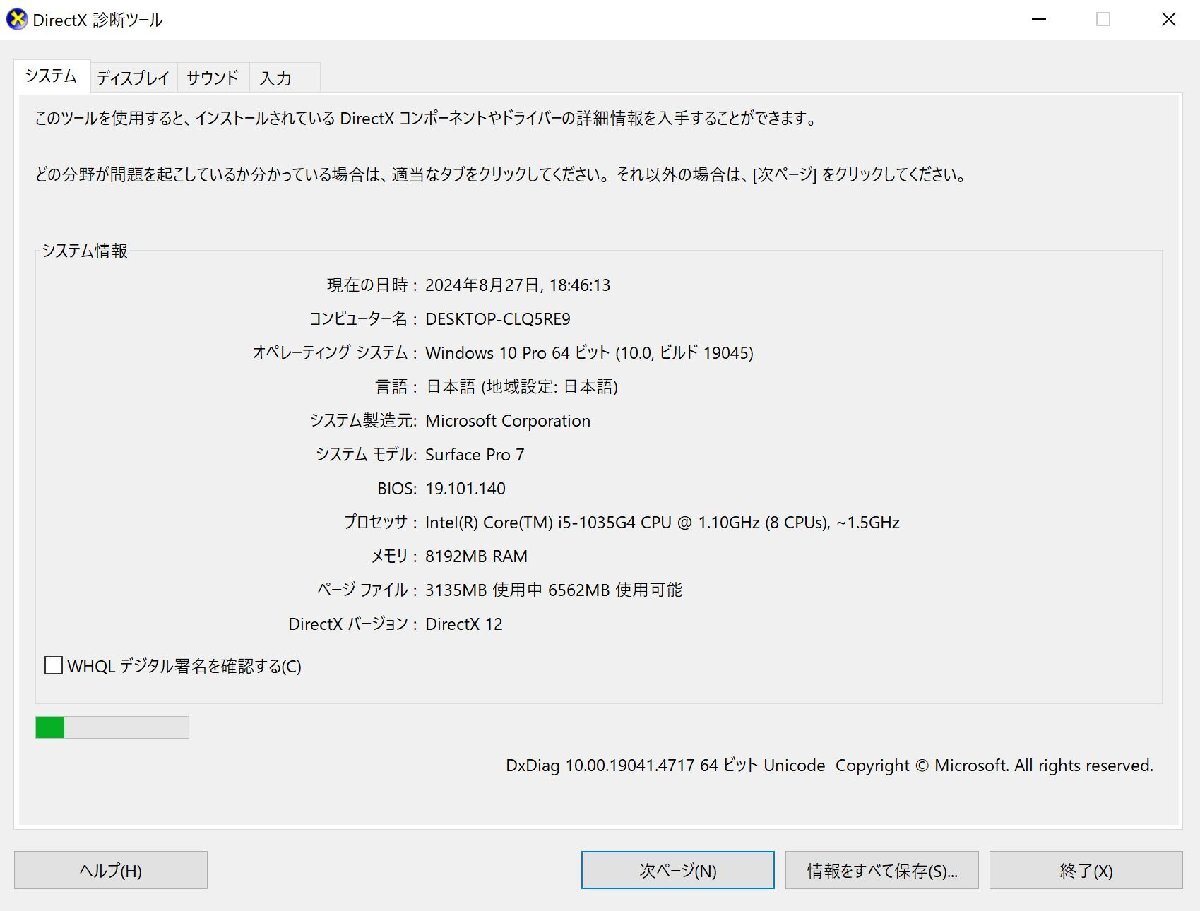Image resolution: width=1200 pixels, height=911 pixels.
Task: Click Microsoft Corporation manufacturer value
Action: pos(508,421)
